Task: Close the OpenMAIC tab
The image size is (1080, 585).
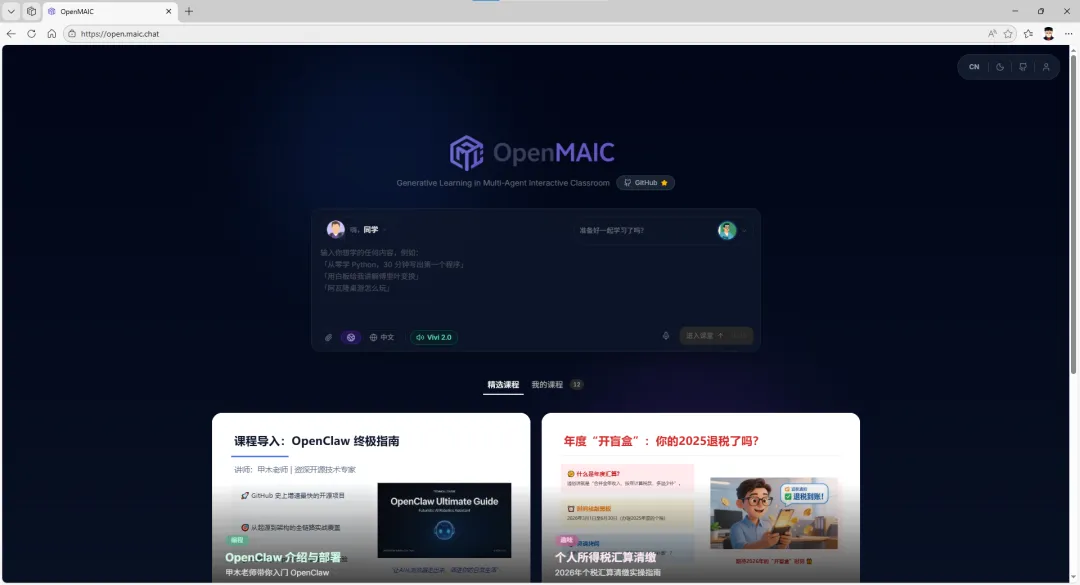Action: pyautogui.click(x=168, y=12)
